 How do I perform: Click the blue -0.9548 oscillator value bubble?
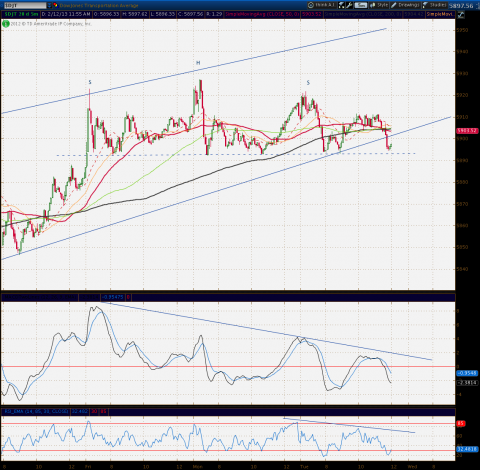467,373
